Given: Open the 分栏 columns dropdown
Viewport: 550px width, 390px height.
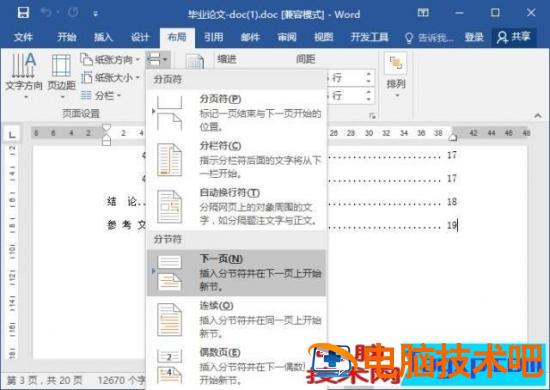Looking at the screenshot, I should coord(101,95).
